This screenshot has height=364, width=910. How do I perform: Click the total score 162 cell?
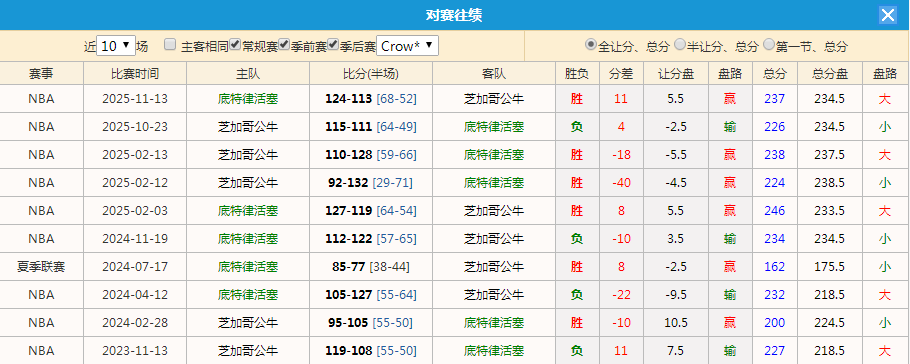775,266
